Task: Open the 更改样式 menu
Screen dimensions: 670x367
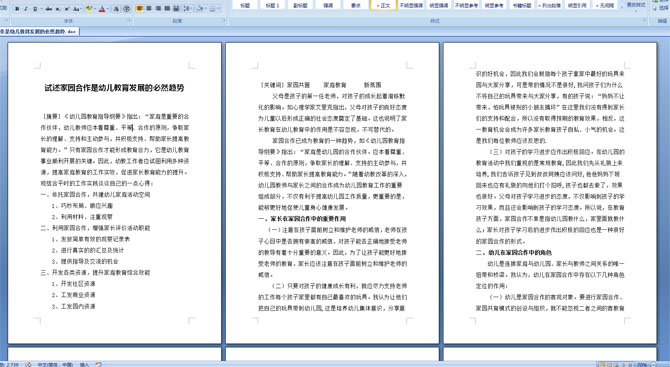Action: pyautogui.click(x=636, y=5)
